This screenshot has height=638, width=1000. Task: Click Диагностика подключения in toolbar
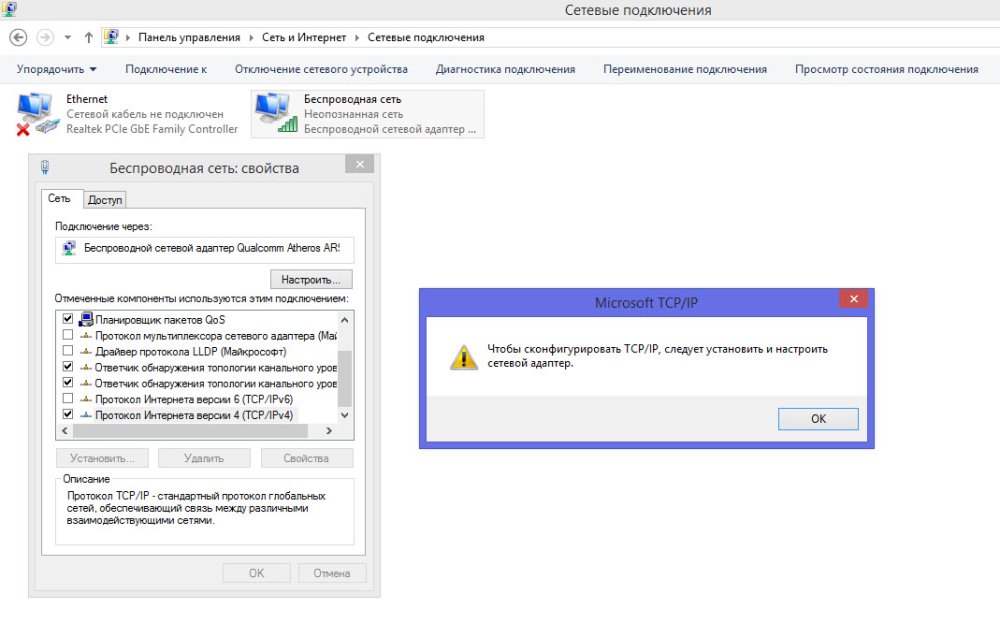tap(505, 69)
